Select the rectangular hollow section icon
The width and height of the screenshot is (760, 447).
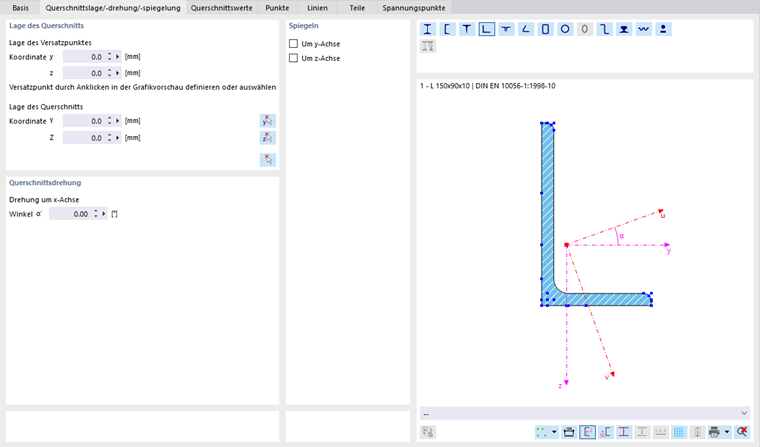[545, 29]
